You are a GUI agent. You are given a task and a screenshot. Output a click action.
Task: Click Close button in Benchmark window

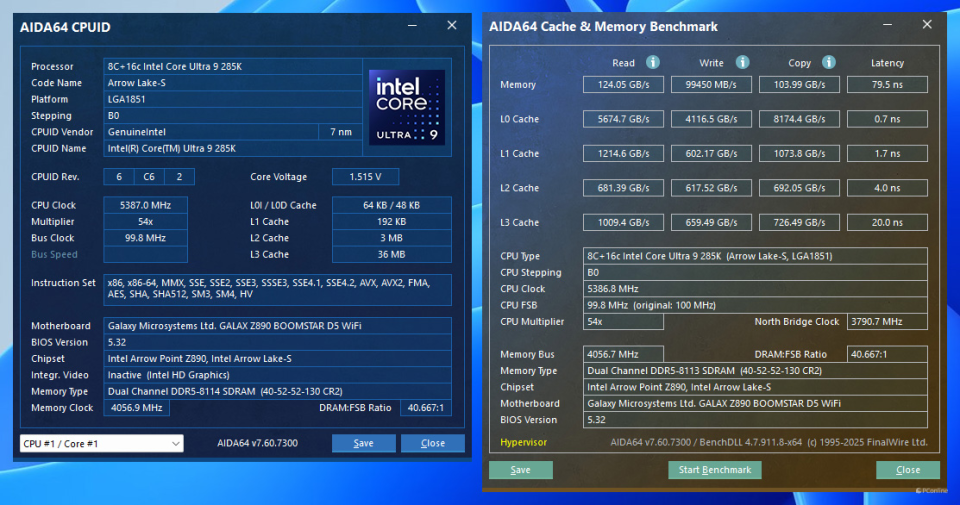(x=908, y=470)
